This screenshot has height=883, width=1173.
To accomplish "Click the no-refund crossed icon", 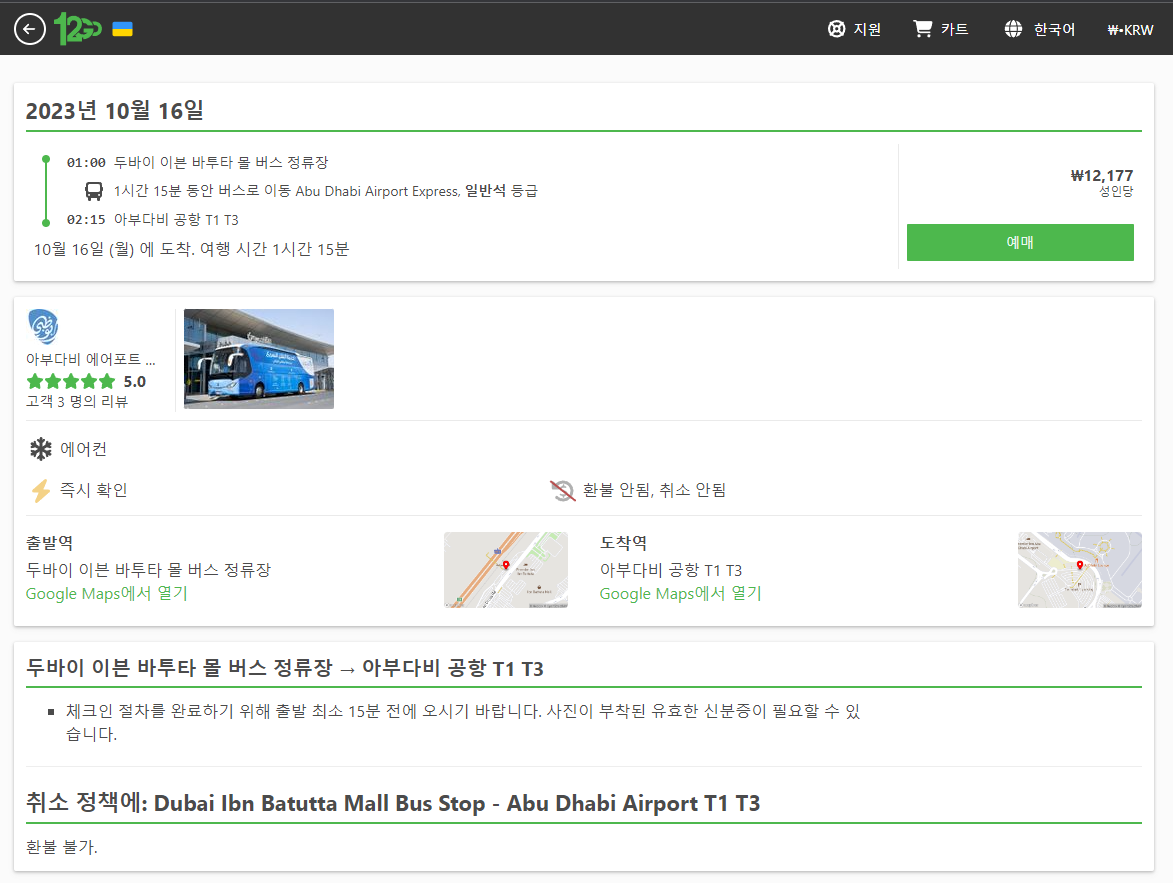I will coord(563,490).
